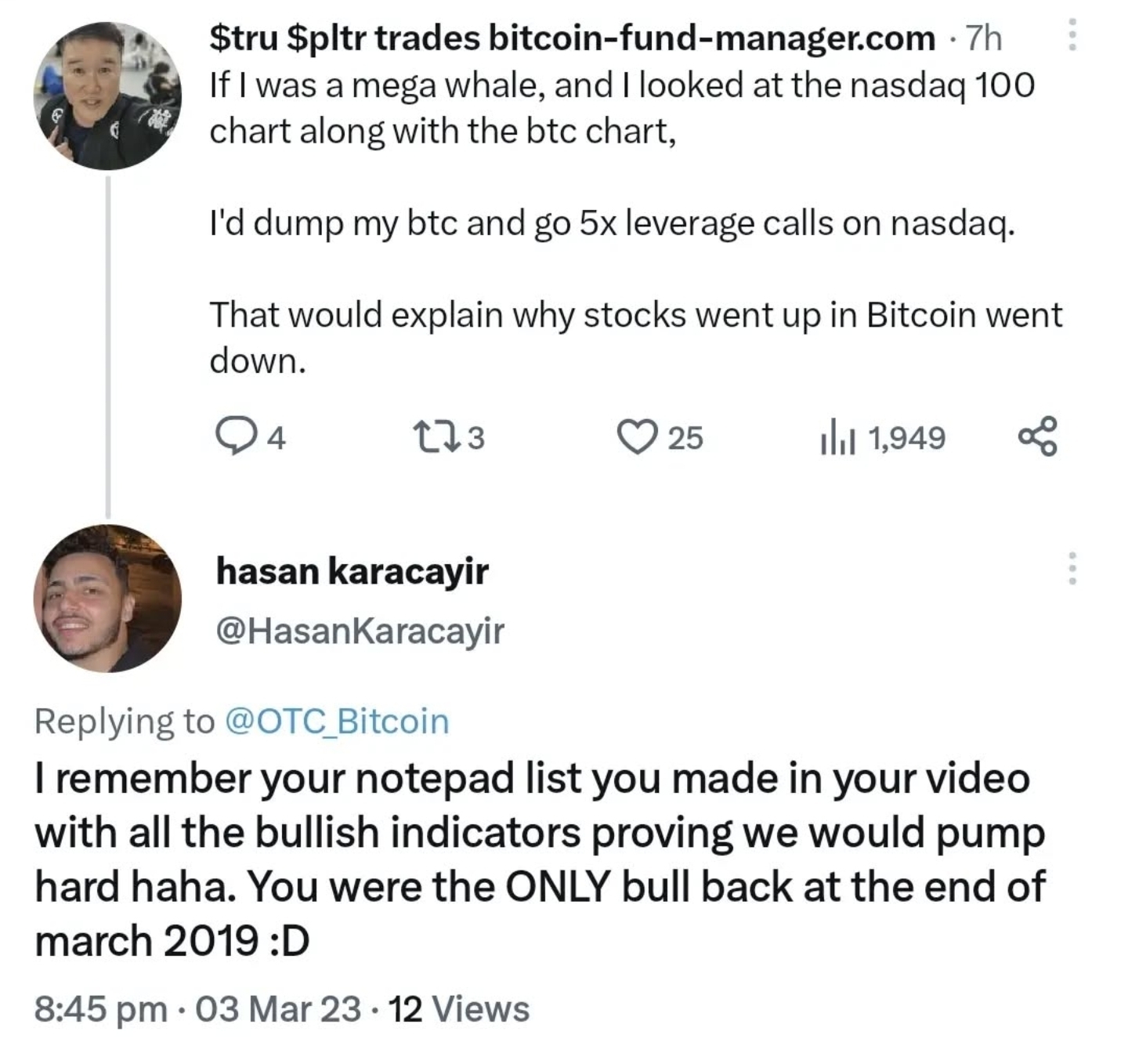Image resolution: width=1128 pixels, height=1064 pixels.
Task: Open @OTC_Bitcoin profile link
Action: point(337,721)
